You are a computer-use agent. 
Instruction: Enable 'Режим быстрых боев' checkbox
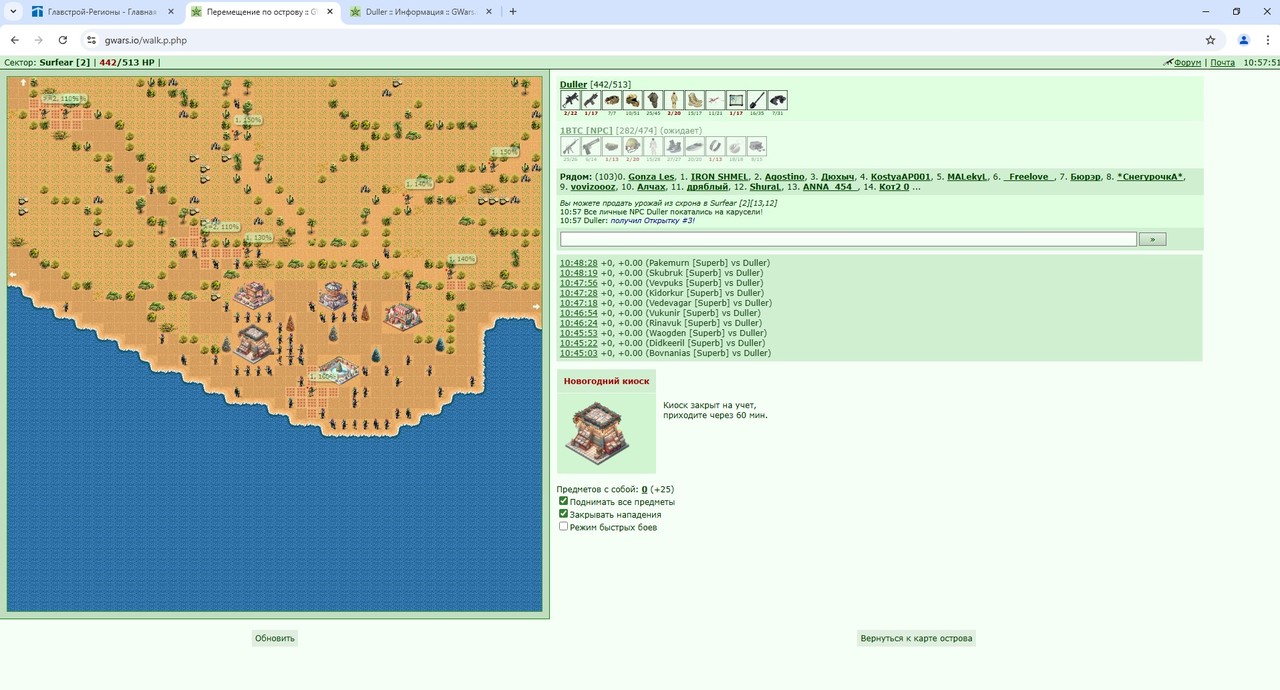pyautogui.click(x=563, y=526)
